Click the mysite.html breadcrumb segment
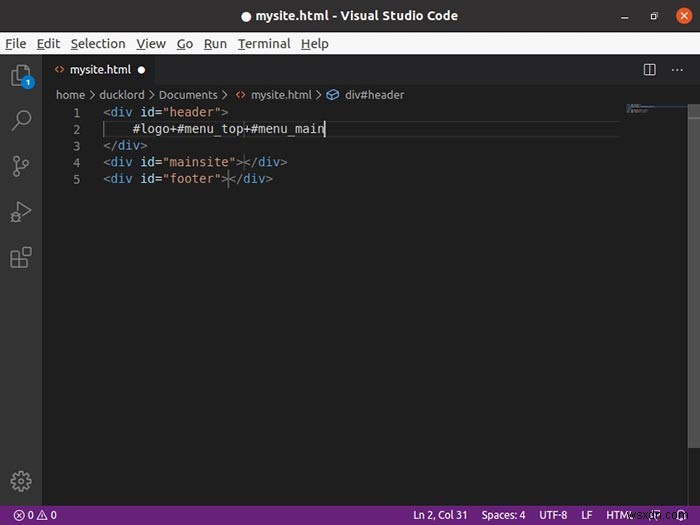700x525 pixels. [281, 95]
